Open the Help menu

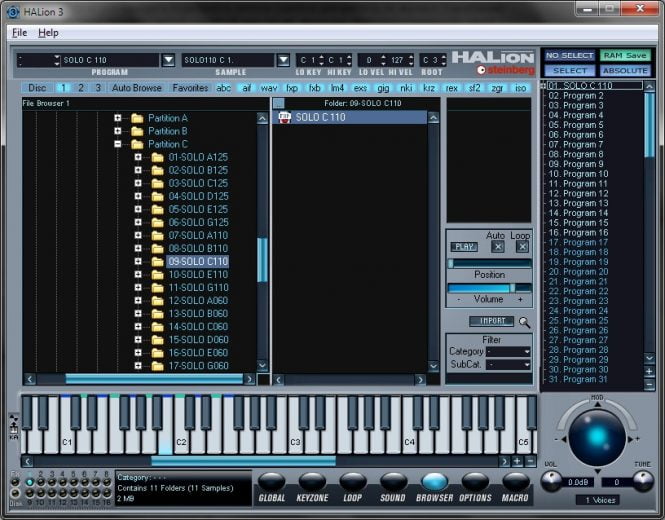(x=48, y=33)
